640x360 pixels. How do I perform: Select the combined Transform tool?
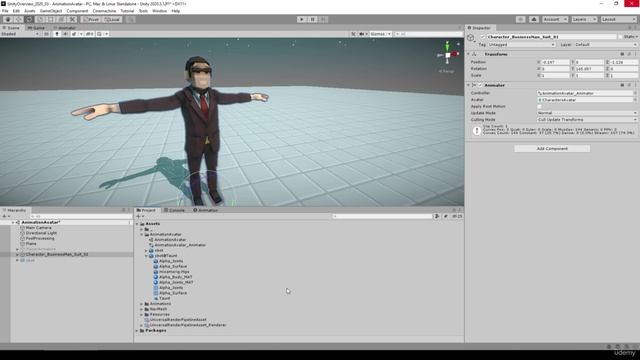pyautogui.click(x=61, y=19)
